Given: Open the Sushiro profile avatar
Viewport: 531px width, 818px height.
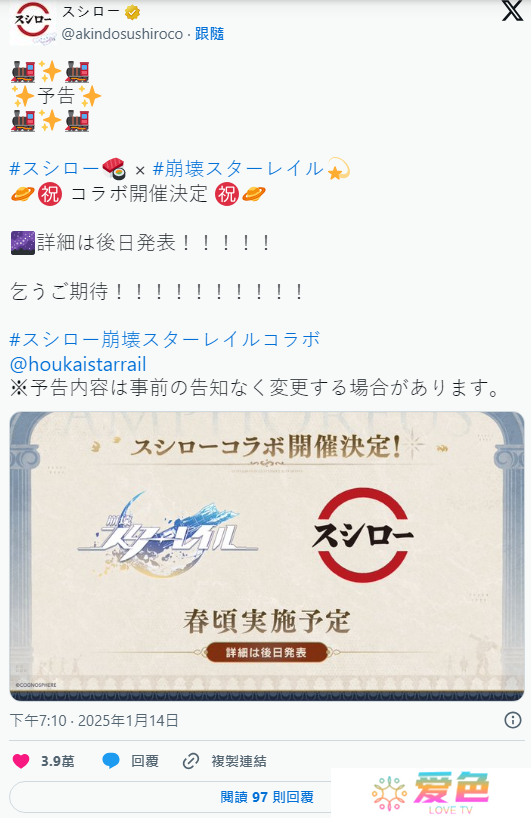Looking at the screenshot, I should click(33, 23).
